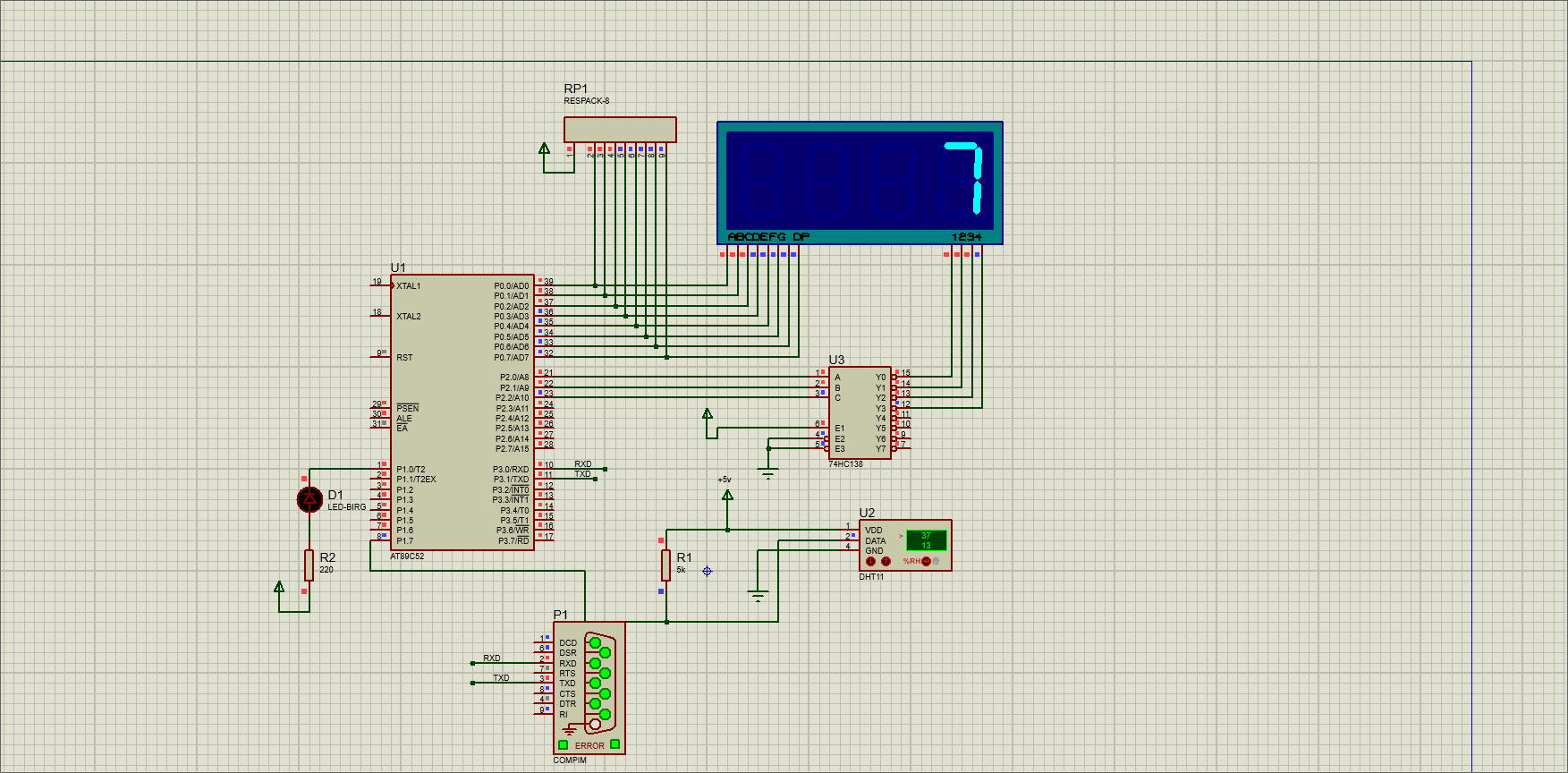Select resistor R2 220 symbol

309,565
